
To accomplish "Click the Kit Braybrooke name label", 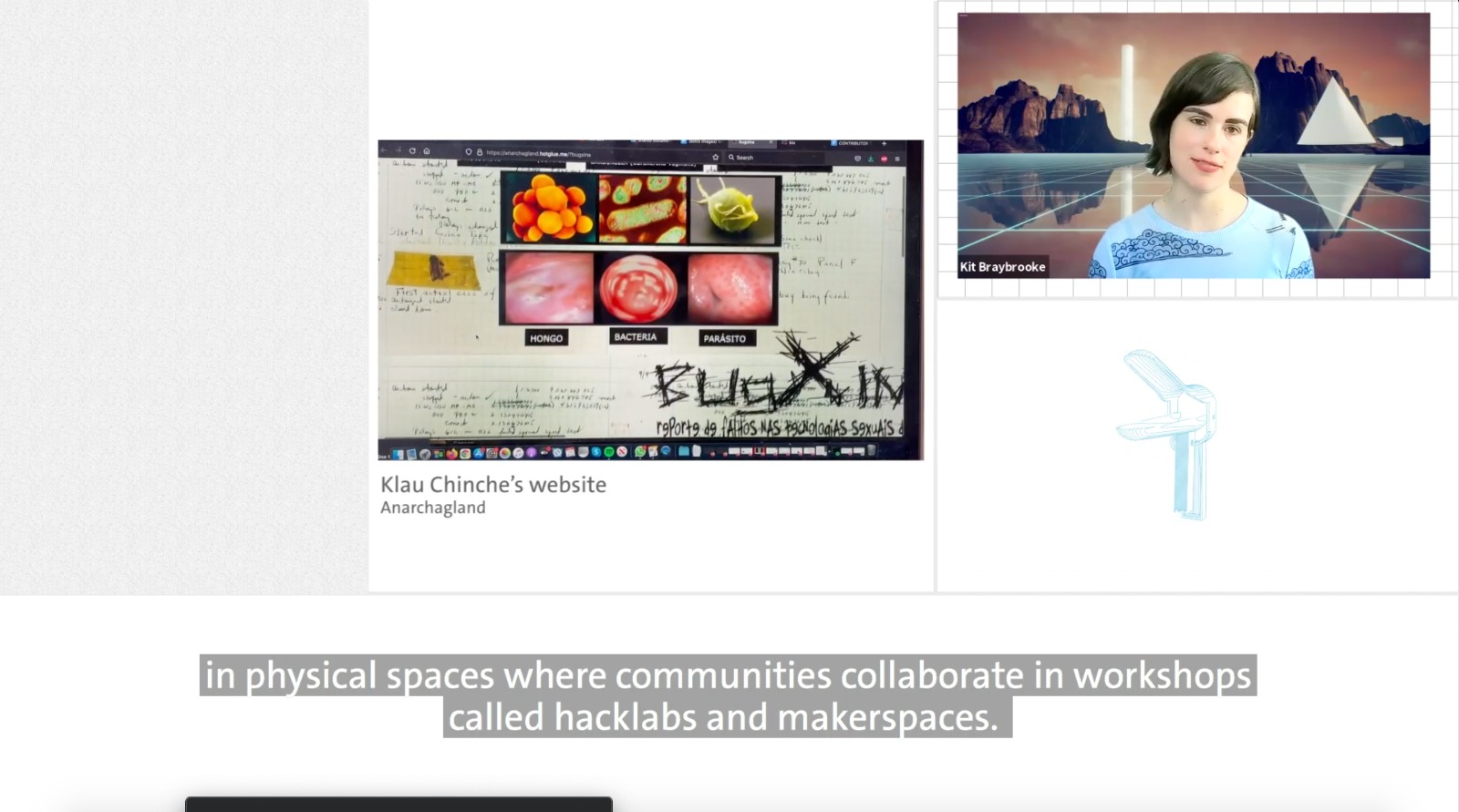I will 1002,267.
